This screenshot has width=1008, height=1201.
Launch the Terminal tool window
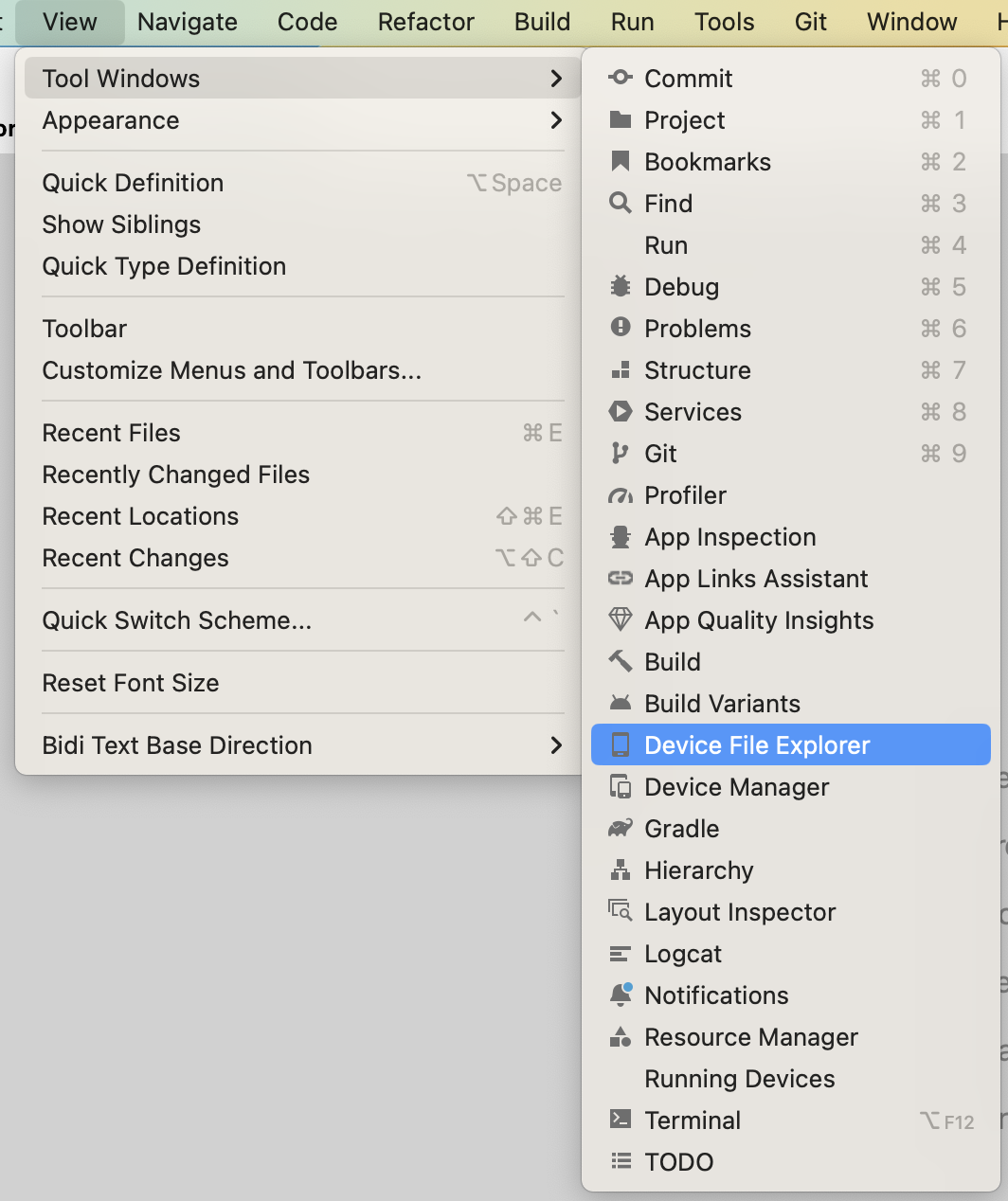click(x=693, y=1120)
